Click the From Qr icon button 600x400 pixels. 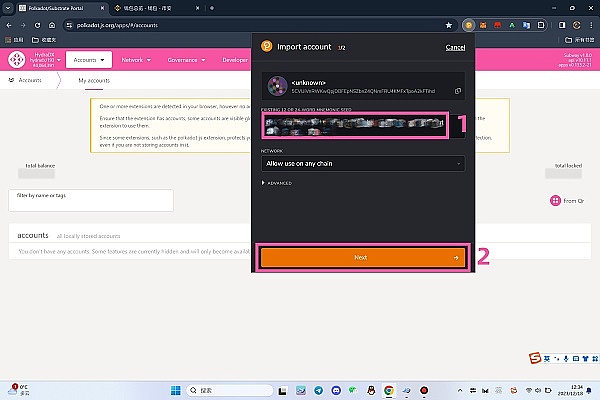555,200
